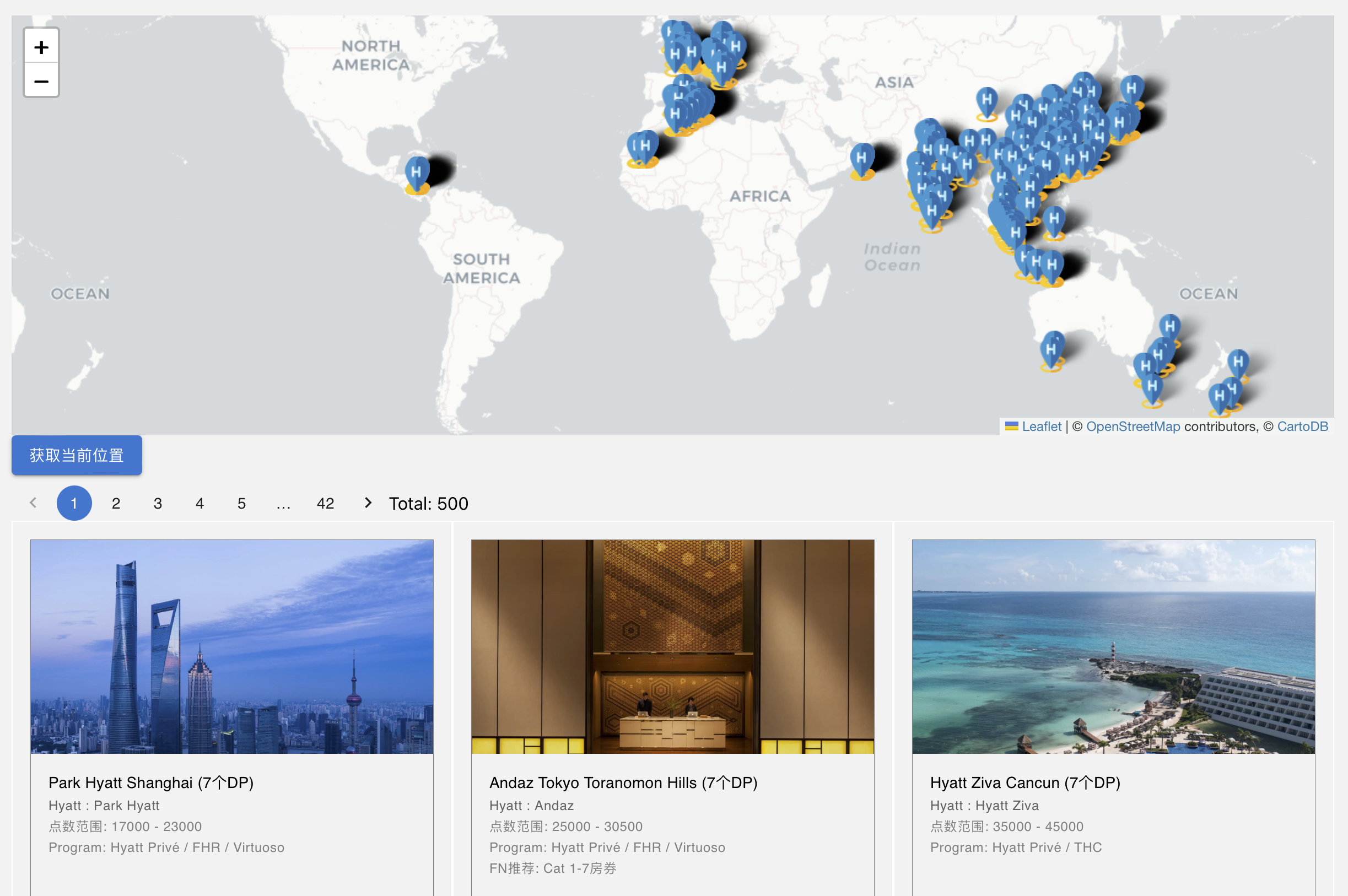Screen dimensions: 1348x896
Task: Click the Hyatt Ziva Cancun beach image
Action: pyautogui.click(x=1113, y=646)
